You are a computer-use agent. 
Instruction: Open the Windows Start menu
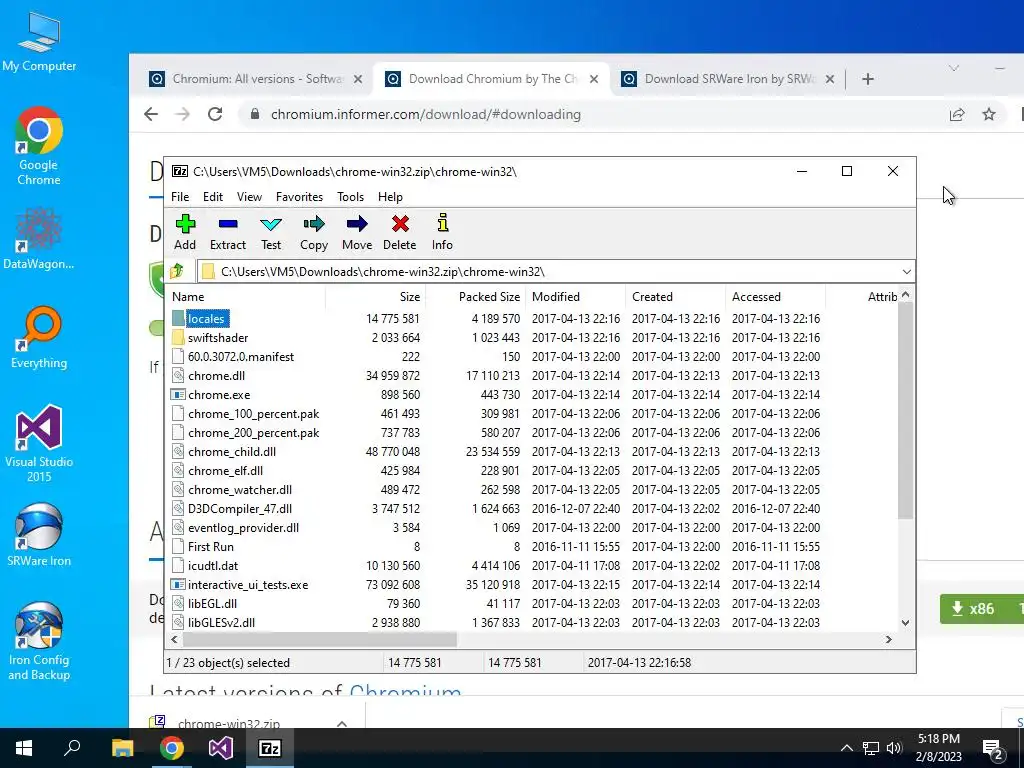tap(24, 748)
